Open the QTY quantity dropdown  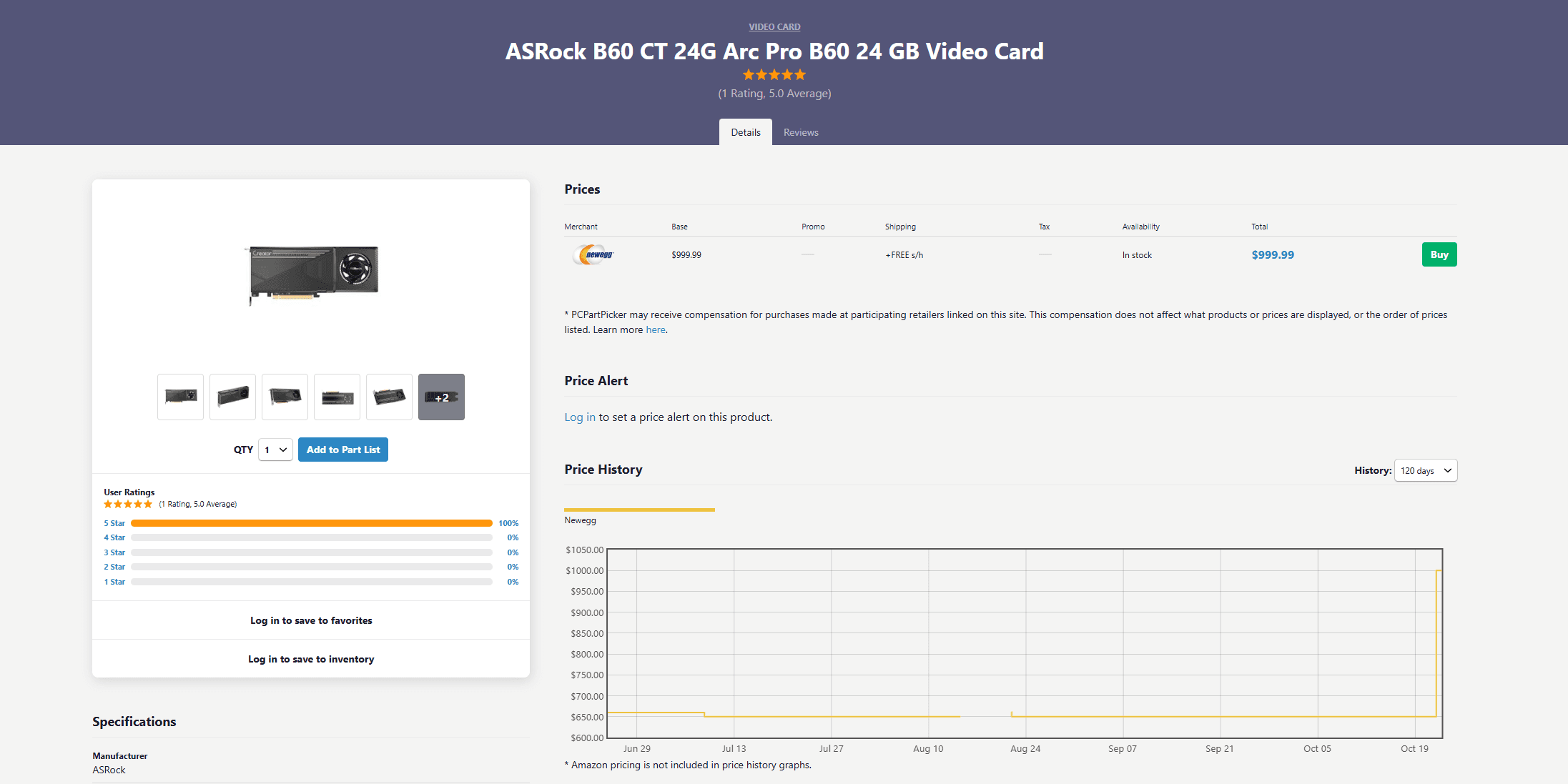[275, 450]
